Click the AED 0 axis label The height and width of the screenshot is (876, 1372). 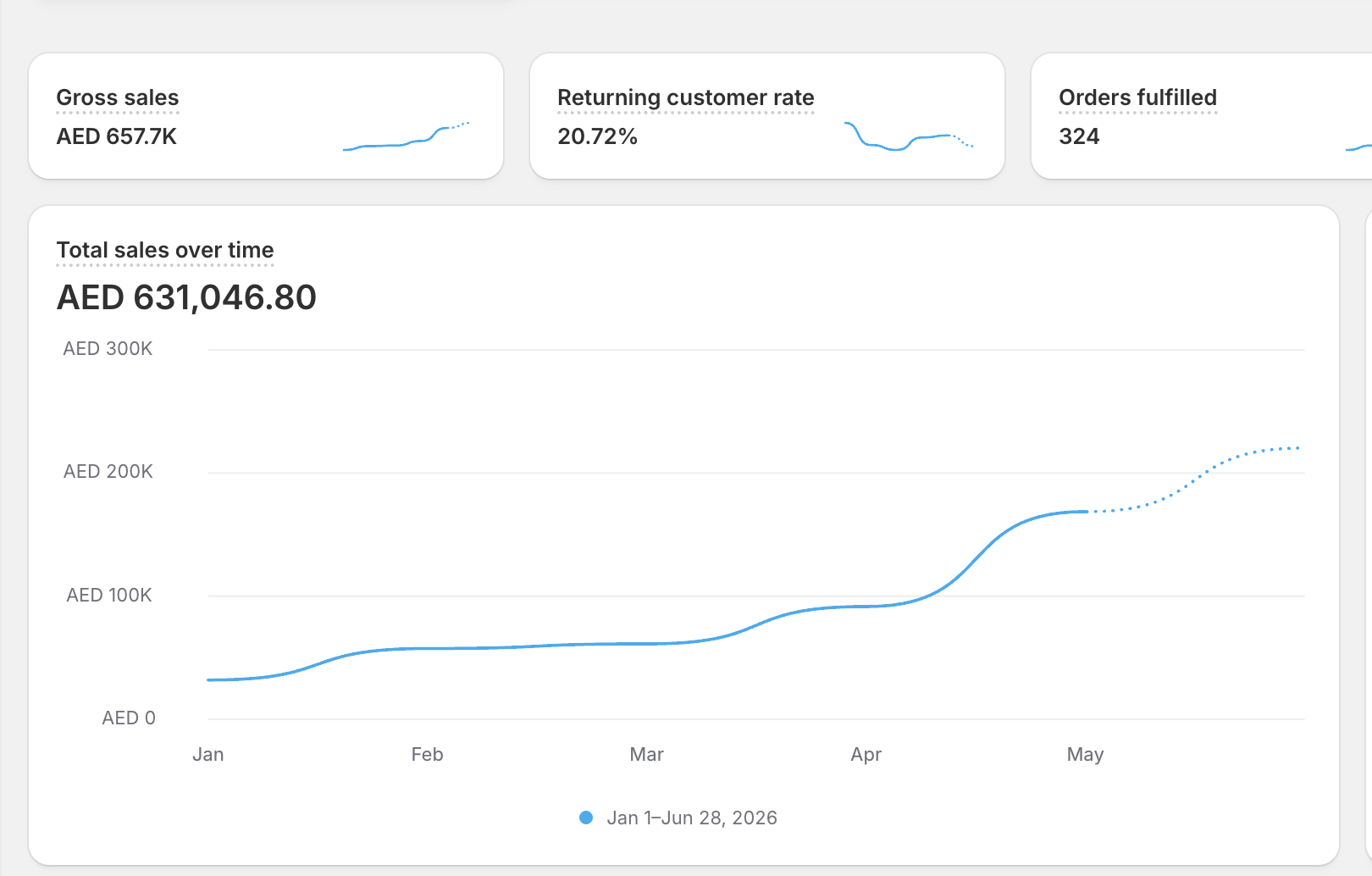point(129,718)
